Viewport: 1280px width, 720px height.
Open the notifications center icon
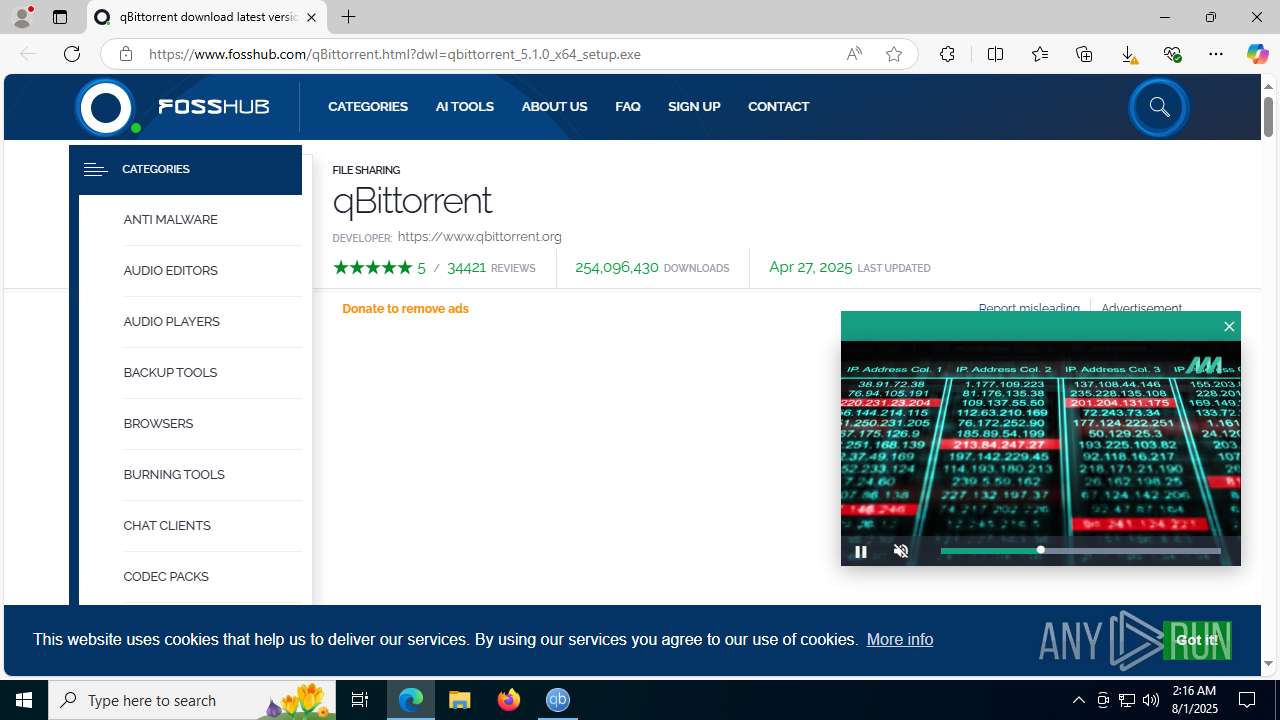(x=1247, y=700)
